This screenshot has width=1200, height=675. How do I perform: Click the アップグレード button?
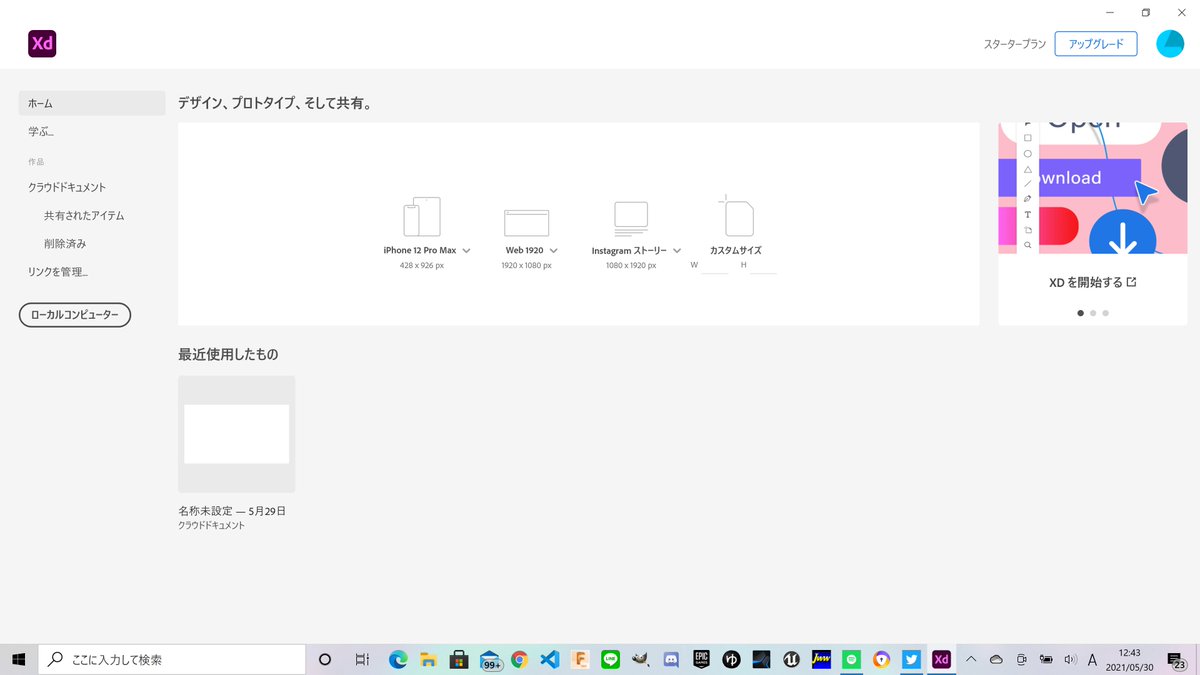click(1096, 43)
